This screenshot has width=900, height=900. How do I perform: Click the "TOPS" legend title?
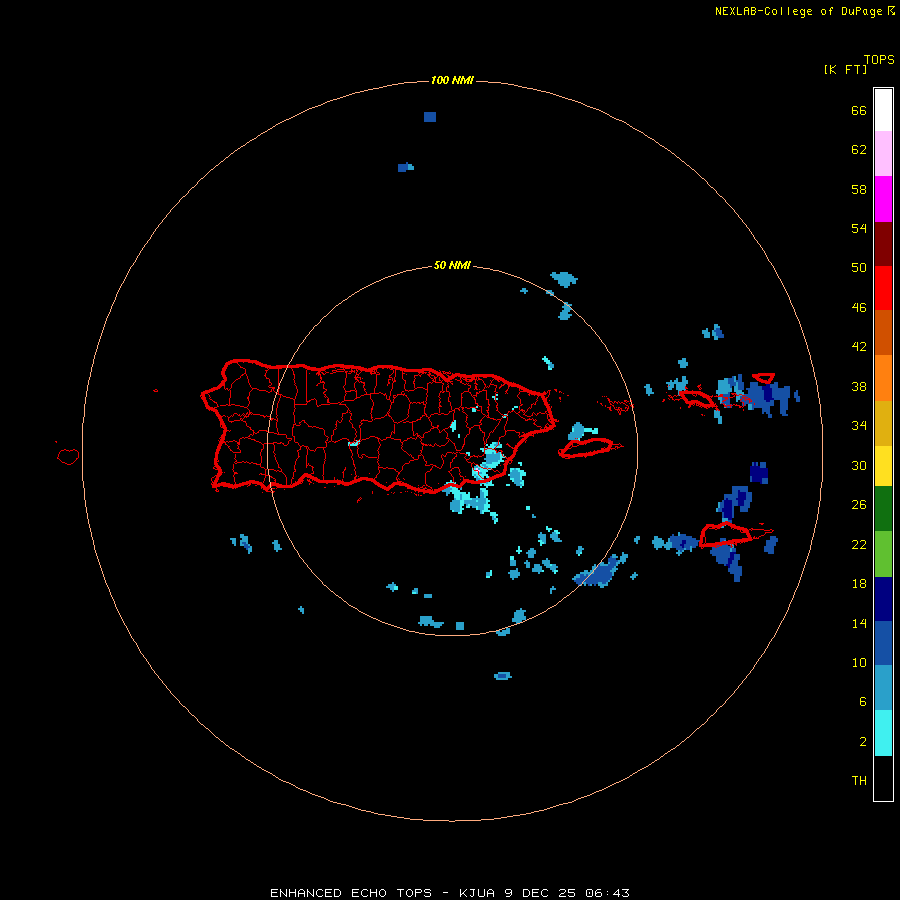click(879, 59)
